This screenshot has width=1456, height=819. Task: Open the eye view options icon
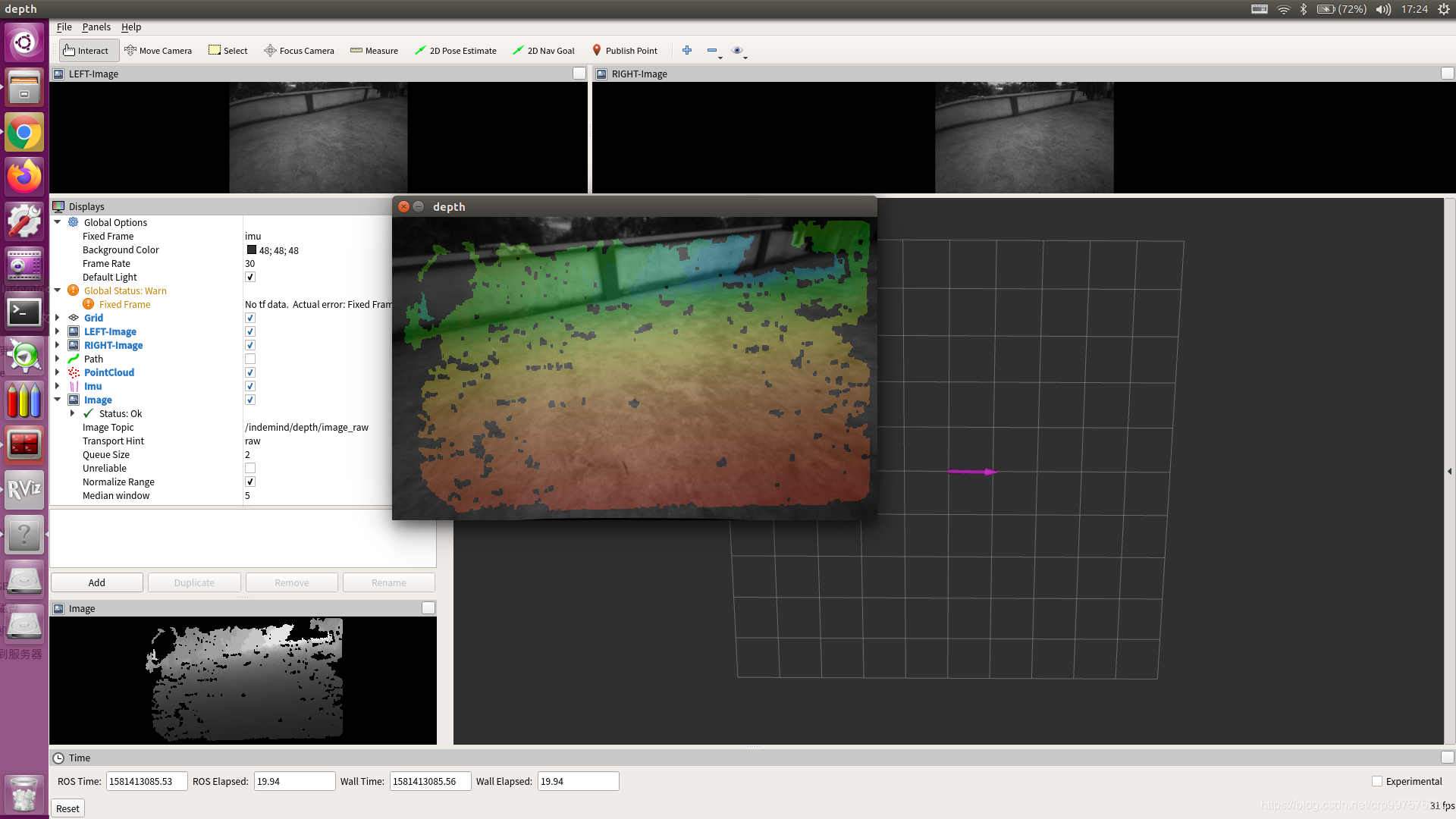pyautogui.click(x=737, y=50)
